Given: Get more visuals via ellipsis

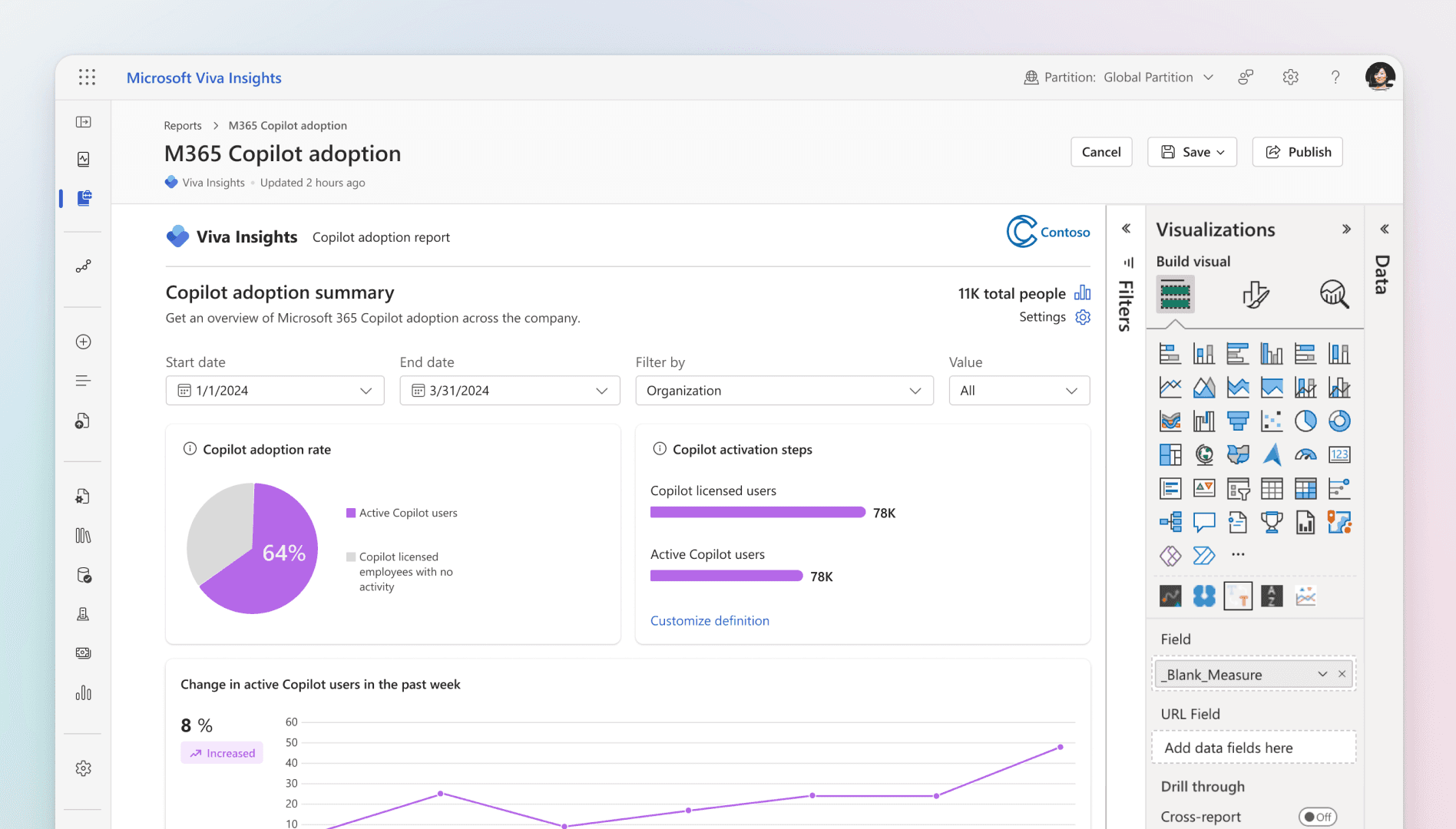Looking at the screenshot, I should click(1237, 554).
